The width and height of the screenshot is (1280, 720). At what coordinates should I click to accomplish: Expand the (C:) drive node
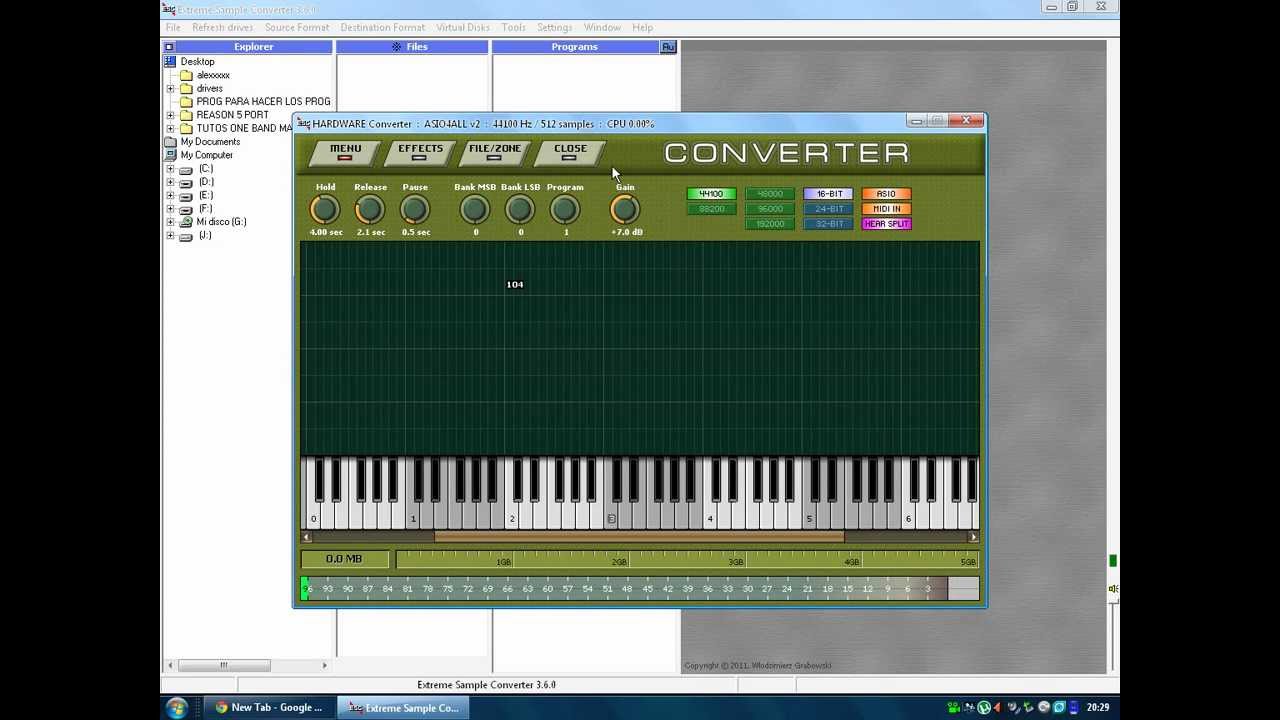[x=170, y=169]
